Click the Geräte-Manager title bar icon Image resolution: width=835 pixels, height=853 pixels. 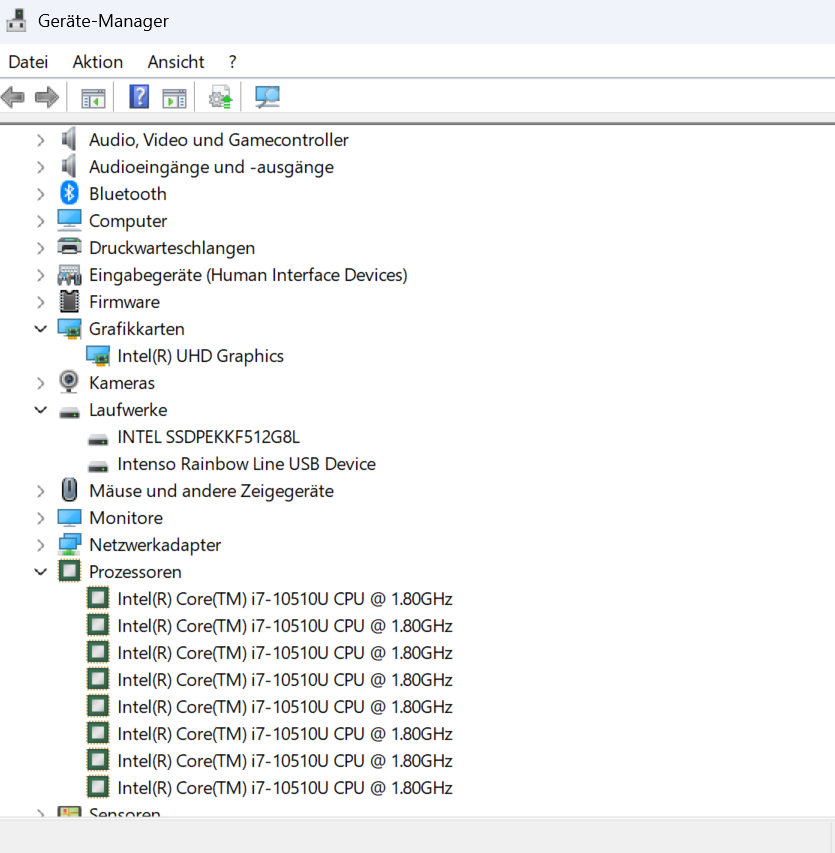pyautogui.click(x=16, y=21)
